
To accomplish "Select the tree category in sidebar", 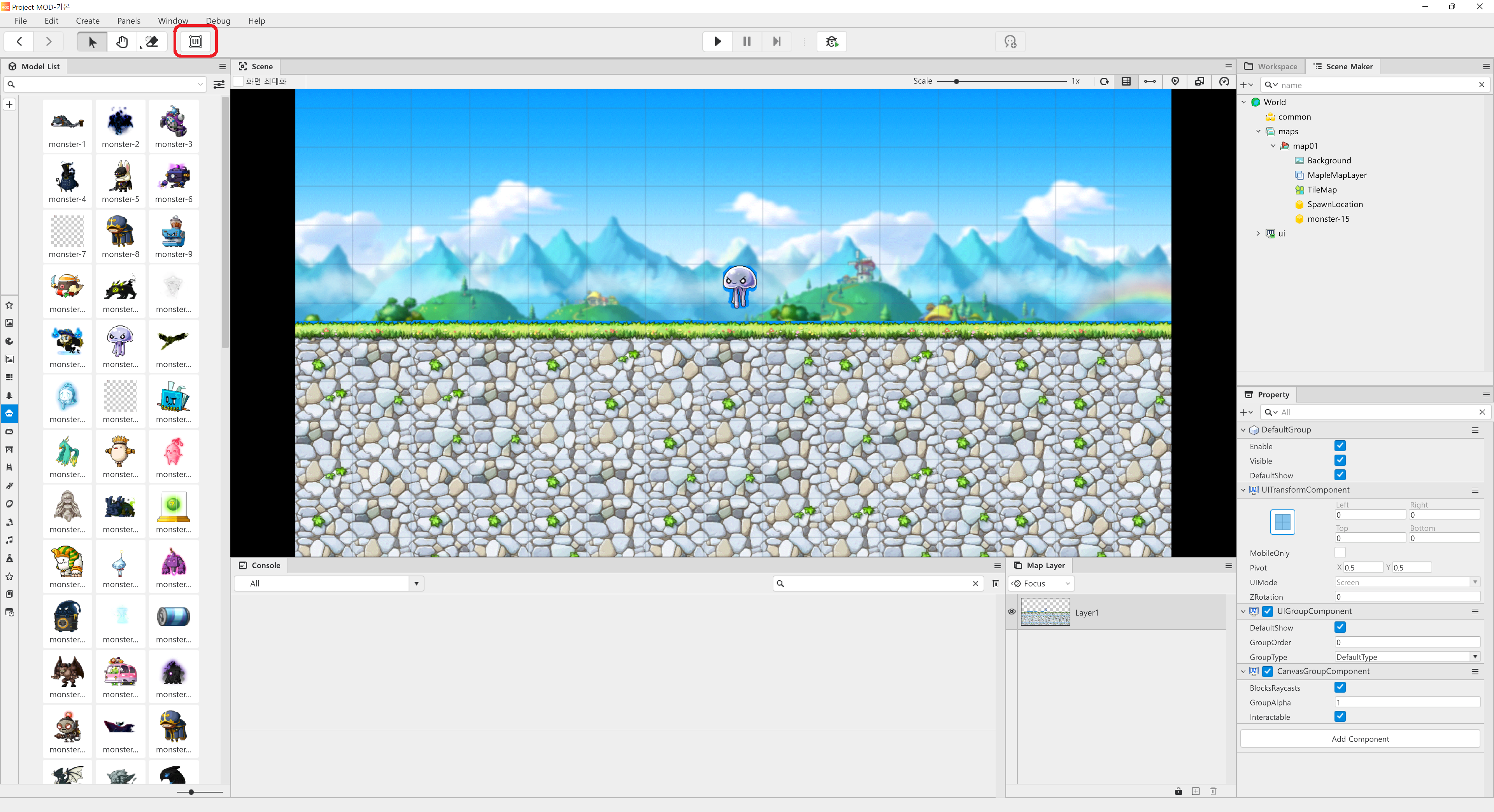I will (9, 395).
